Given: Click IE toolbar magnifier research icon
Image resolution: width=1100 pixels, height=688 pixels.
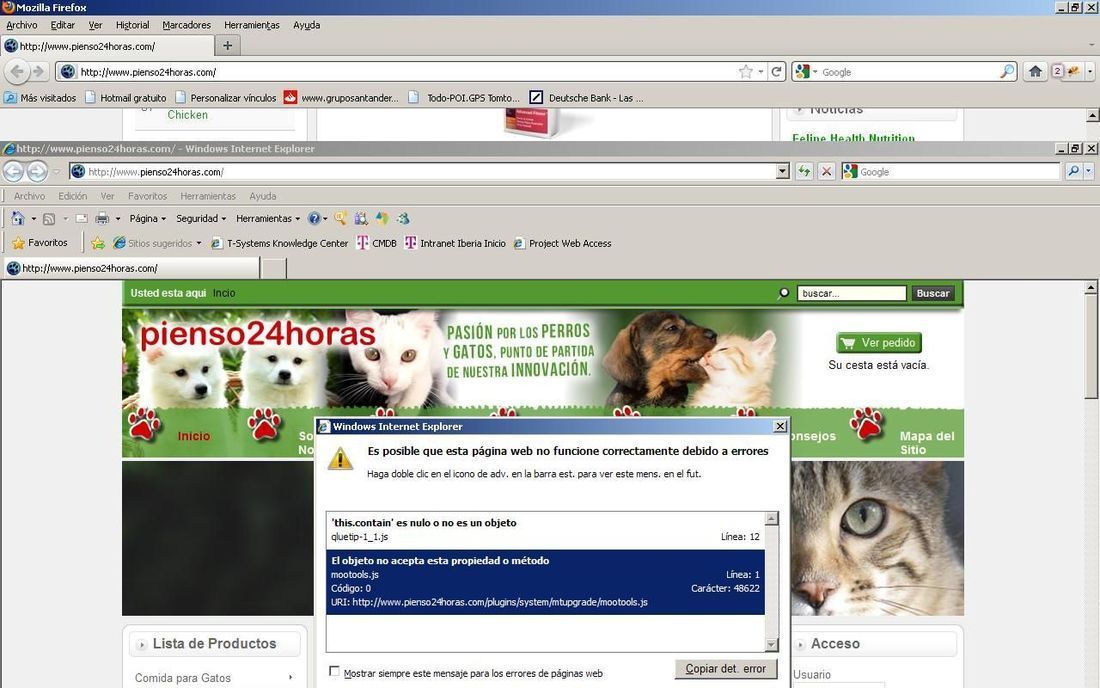Looking at the screenshot, I should 340,219.
